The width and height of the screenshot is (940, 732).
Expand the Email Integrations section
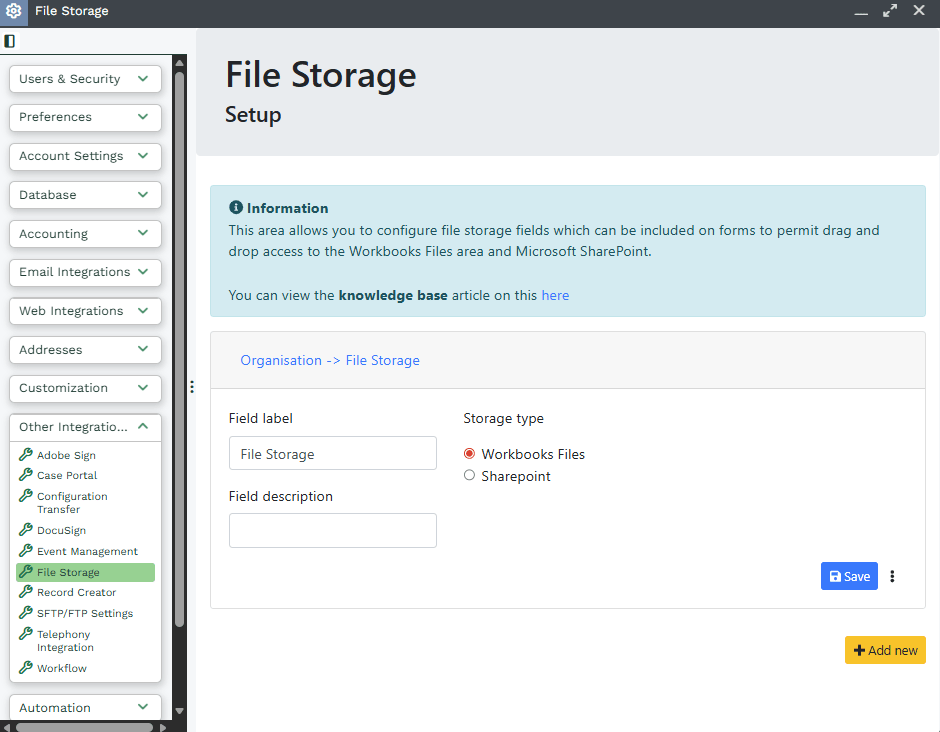click(x=85, y=272)
